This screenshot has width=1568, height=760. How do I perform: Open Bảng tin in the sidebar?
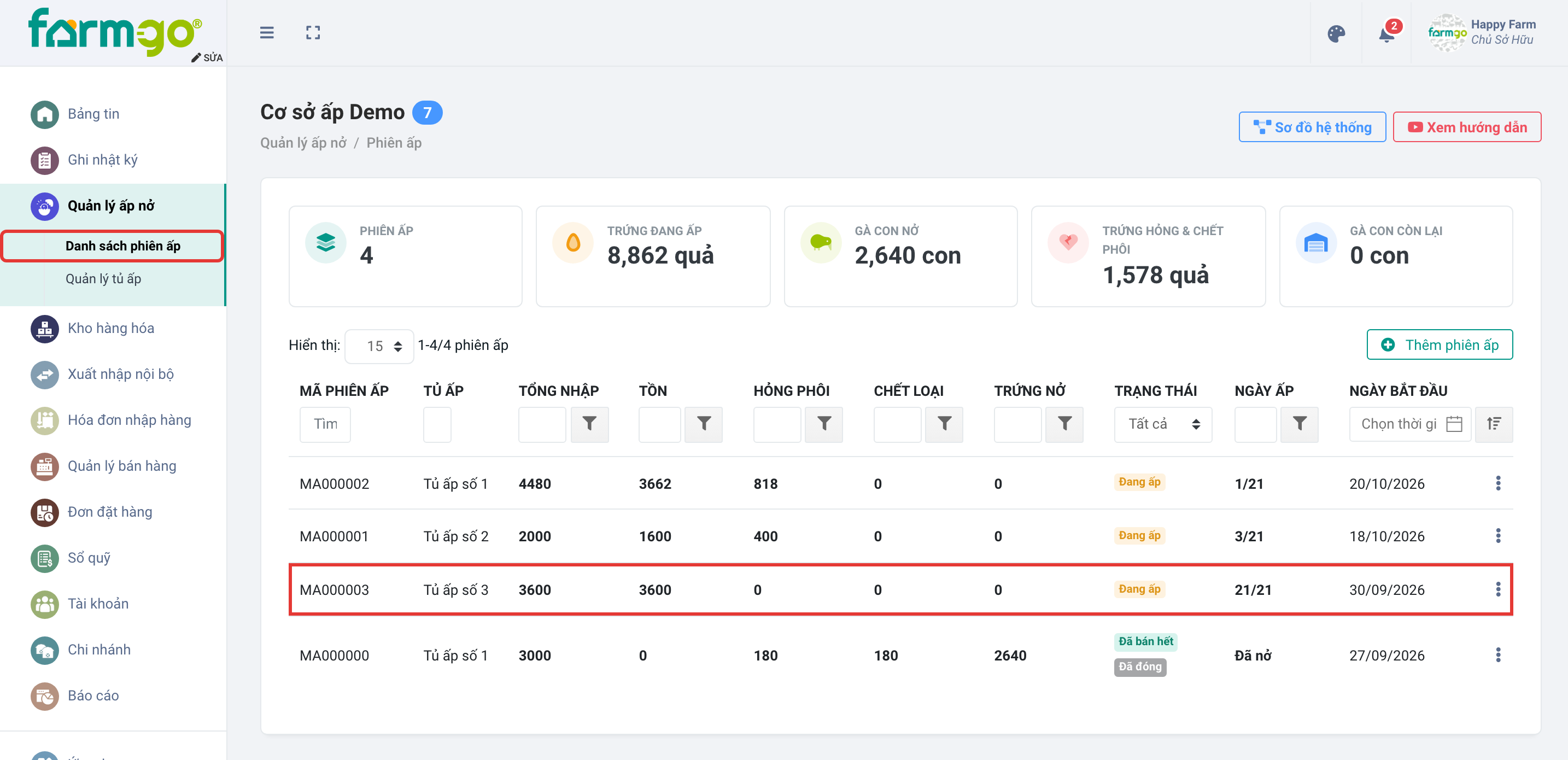pyautogui.click(x=93, y=114)
